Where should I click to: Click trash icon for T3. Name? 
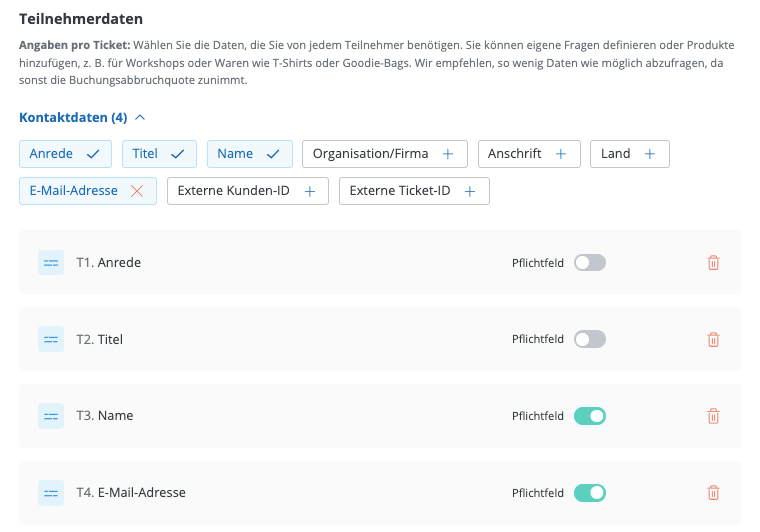pyautogui.click(x=713, y=416)
